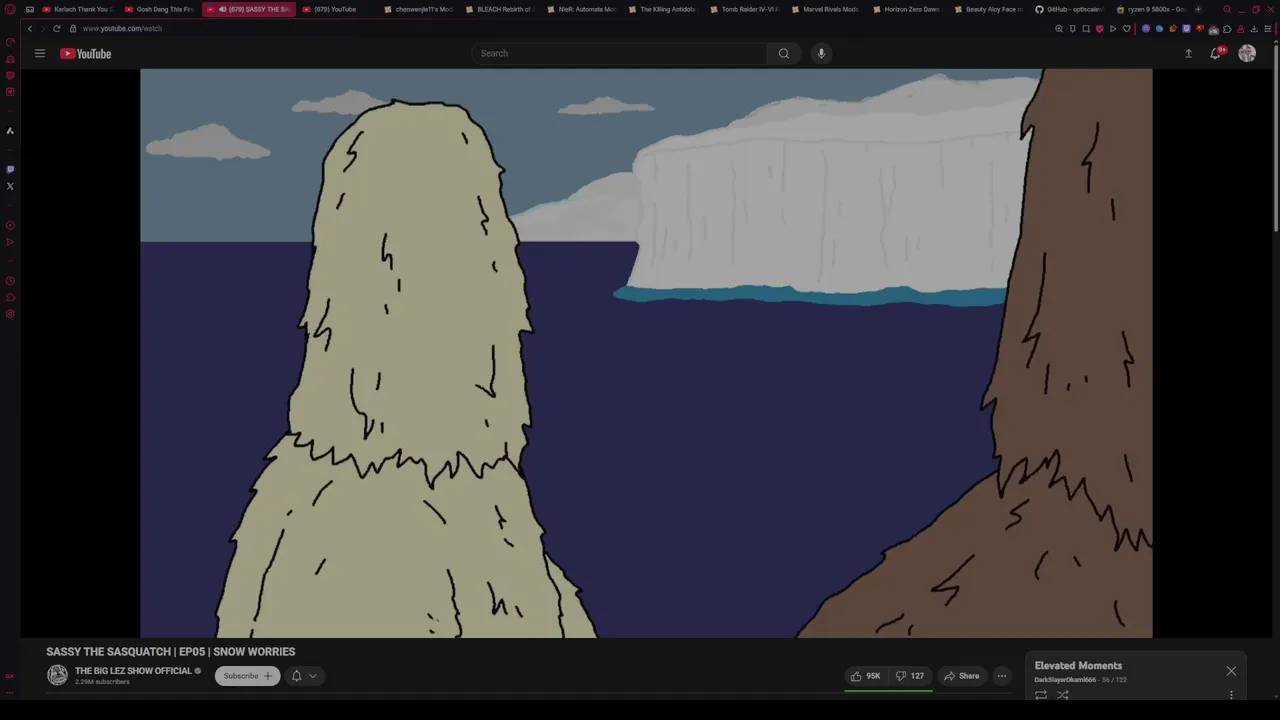Viewport: 1280px width, 720px height.
Task: Switch to Beauty Aloy Face tab
Action: [990, 9]
